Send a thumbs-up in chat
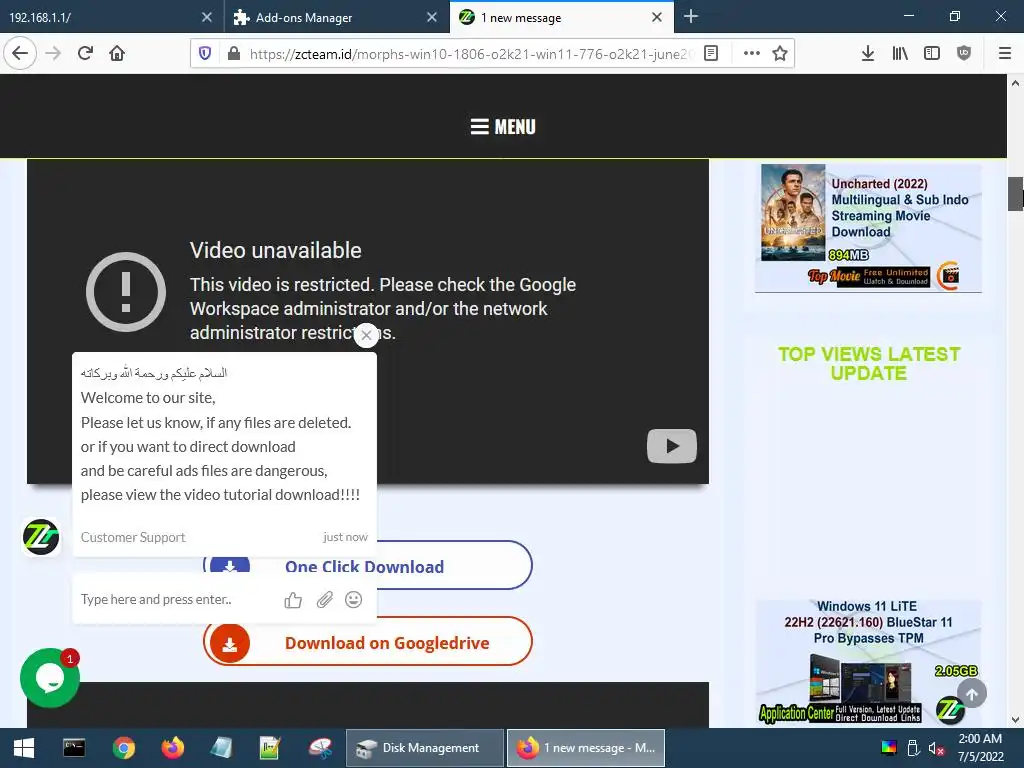 (293, 600)
